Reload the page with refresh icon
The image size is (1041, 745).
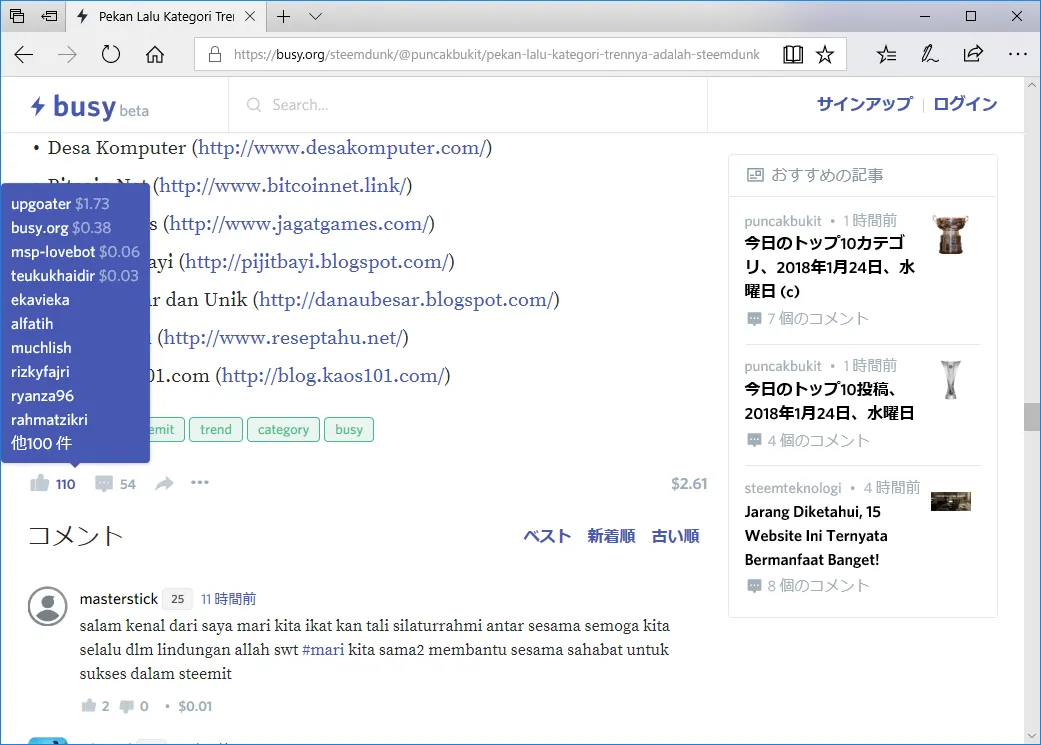(x=111, y=54)
